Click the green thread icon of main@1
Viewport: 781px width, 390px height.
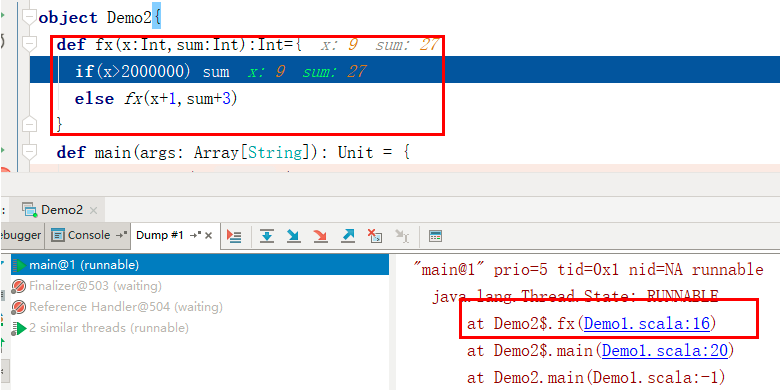click(x=19, y=265)
